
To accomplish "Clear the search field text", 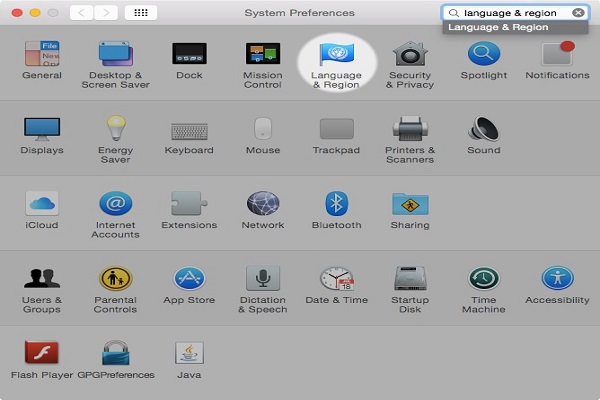I will [578, 13].
